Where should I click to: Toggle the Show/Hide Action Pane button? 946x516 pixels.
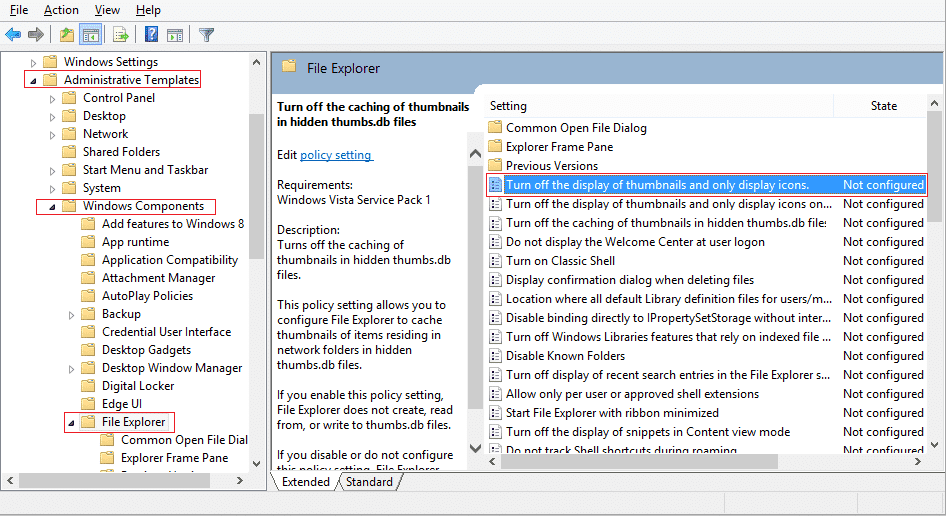point(174,35)
